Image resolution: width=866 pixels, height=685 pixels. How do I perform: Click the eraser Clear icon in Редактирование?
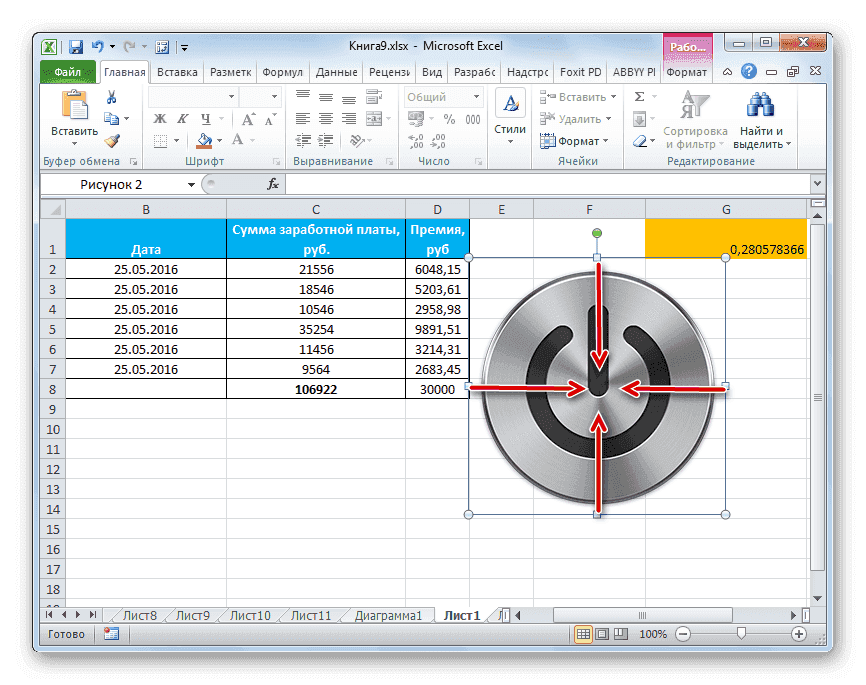click(640, 139)
